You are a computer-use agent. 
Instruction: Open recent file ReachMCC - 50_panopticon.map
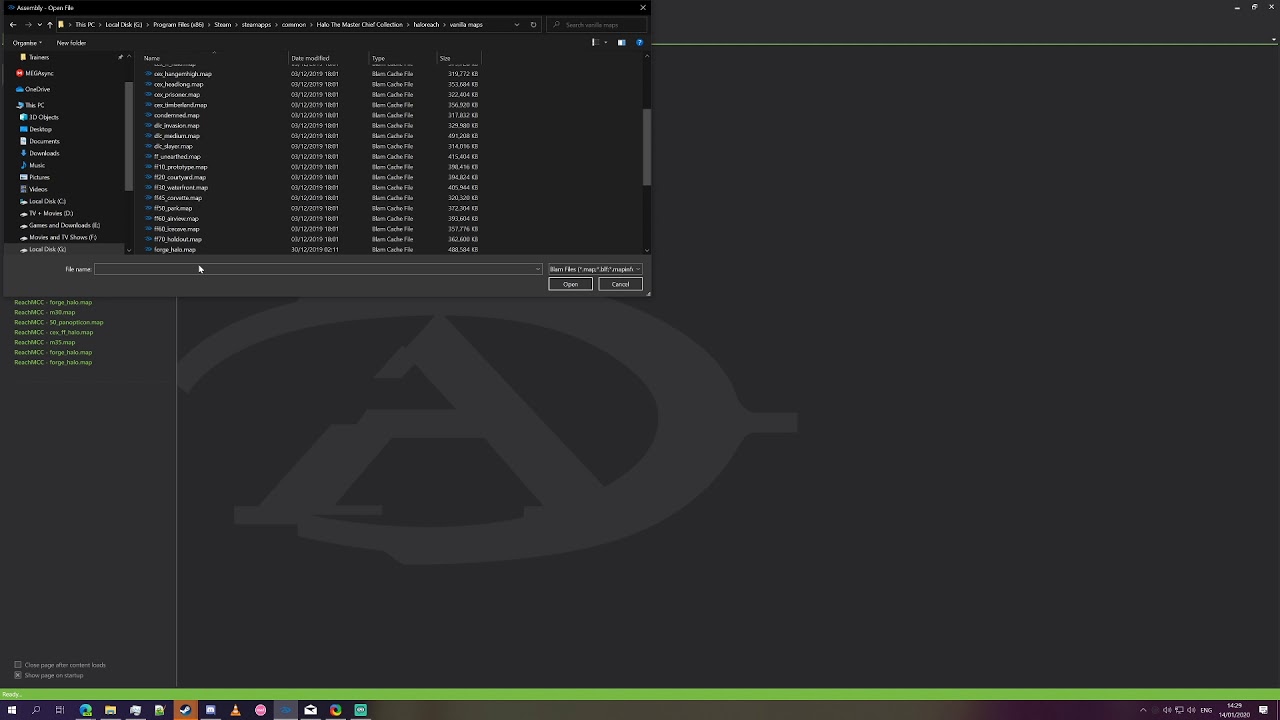tap(59, 322)
